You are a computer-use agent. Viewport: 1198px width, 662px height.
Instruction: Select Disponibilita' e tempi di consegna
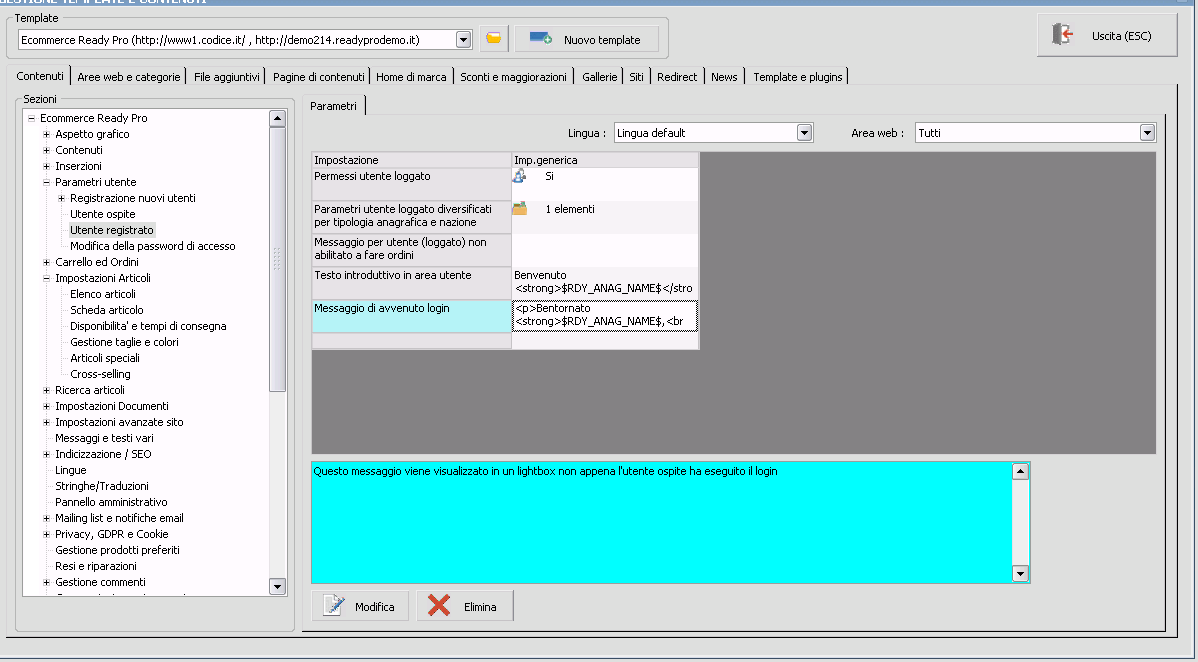click(148, 326)
